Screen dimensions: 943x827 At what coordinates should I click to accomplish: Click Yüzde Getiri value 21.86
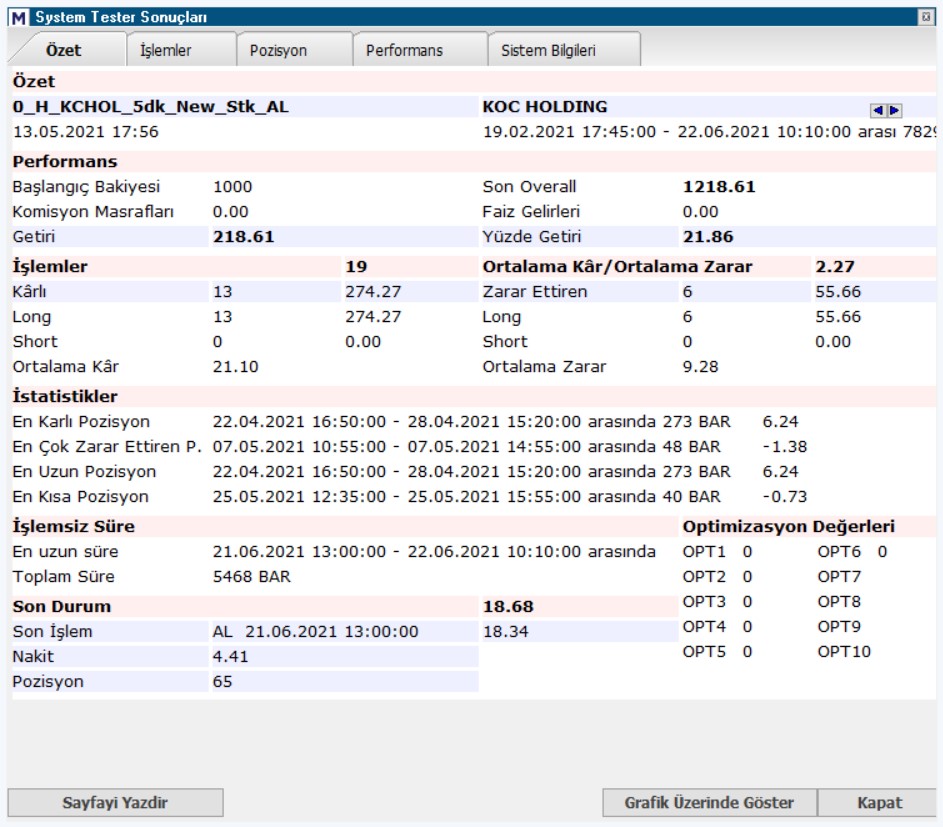708,236
